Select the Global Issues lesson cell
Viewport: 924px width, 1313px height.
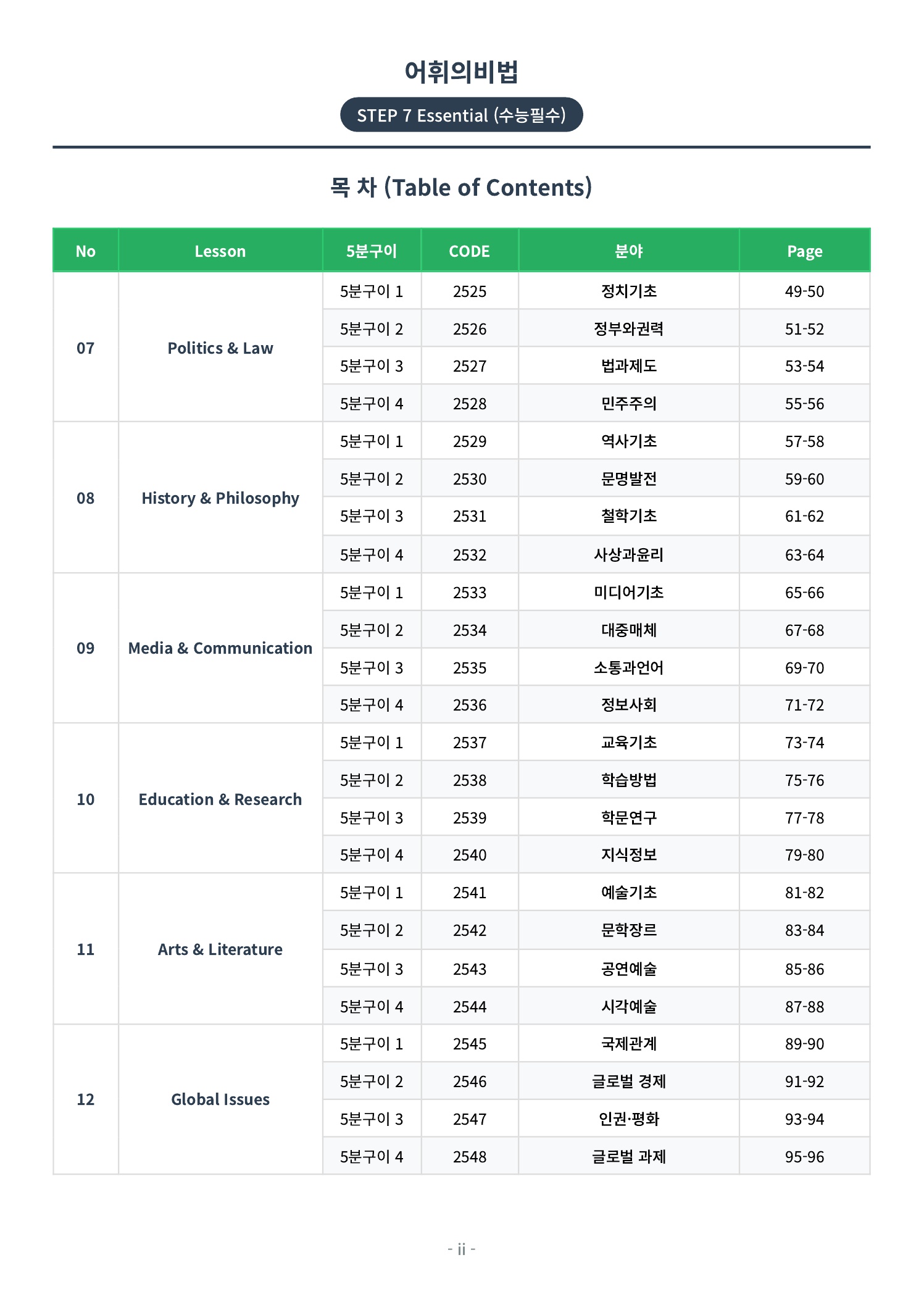pyautogui.click(x=220, y=1099)
